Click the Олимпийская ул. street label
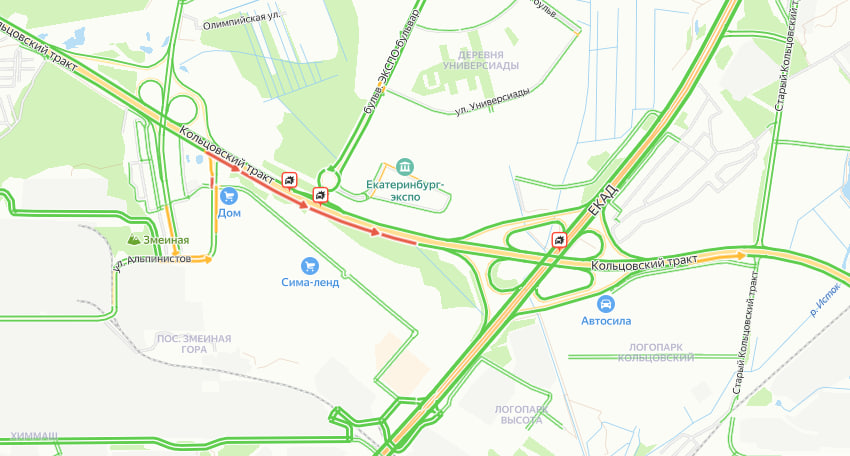Image resolution: width=850 pixels, height=456 pixels. coord(242,21)
